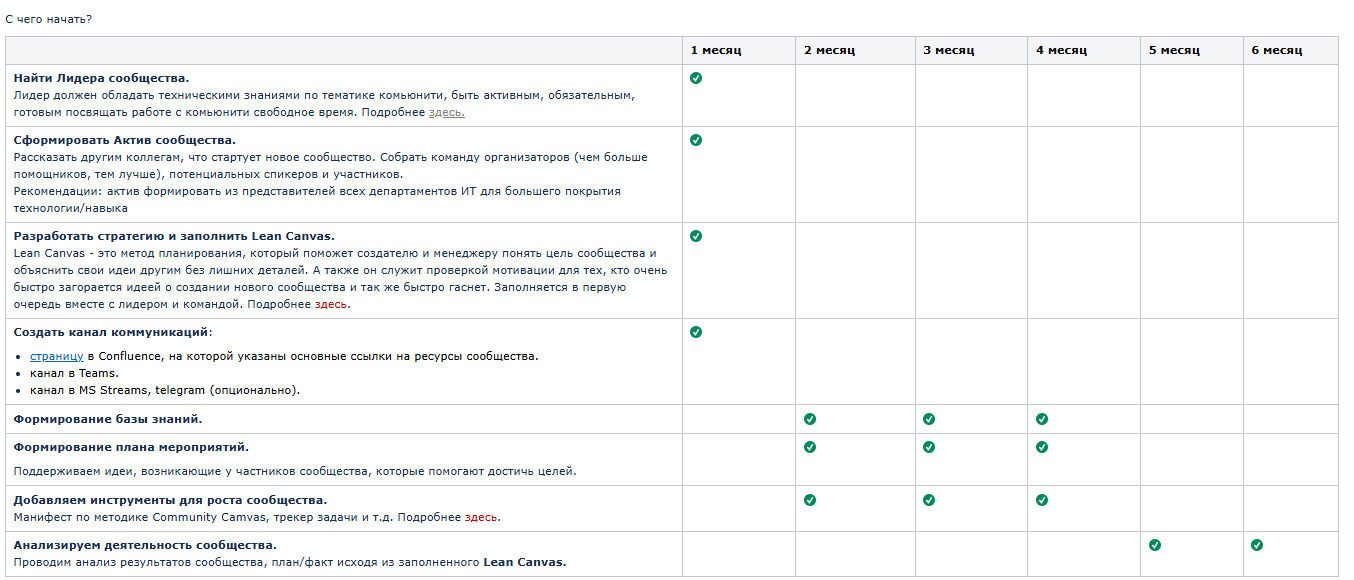
Task: Open the здесь link in Найти Лидера row
Action: pyautogui.click(x=447, y=112)
